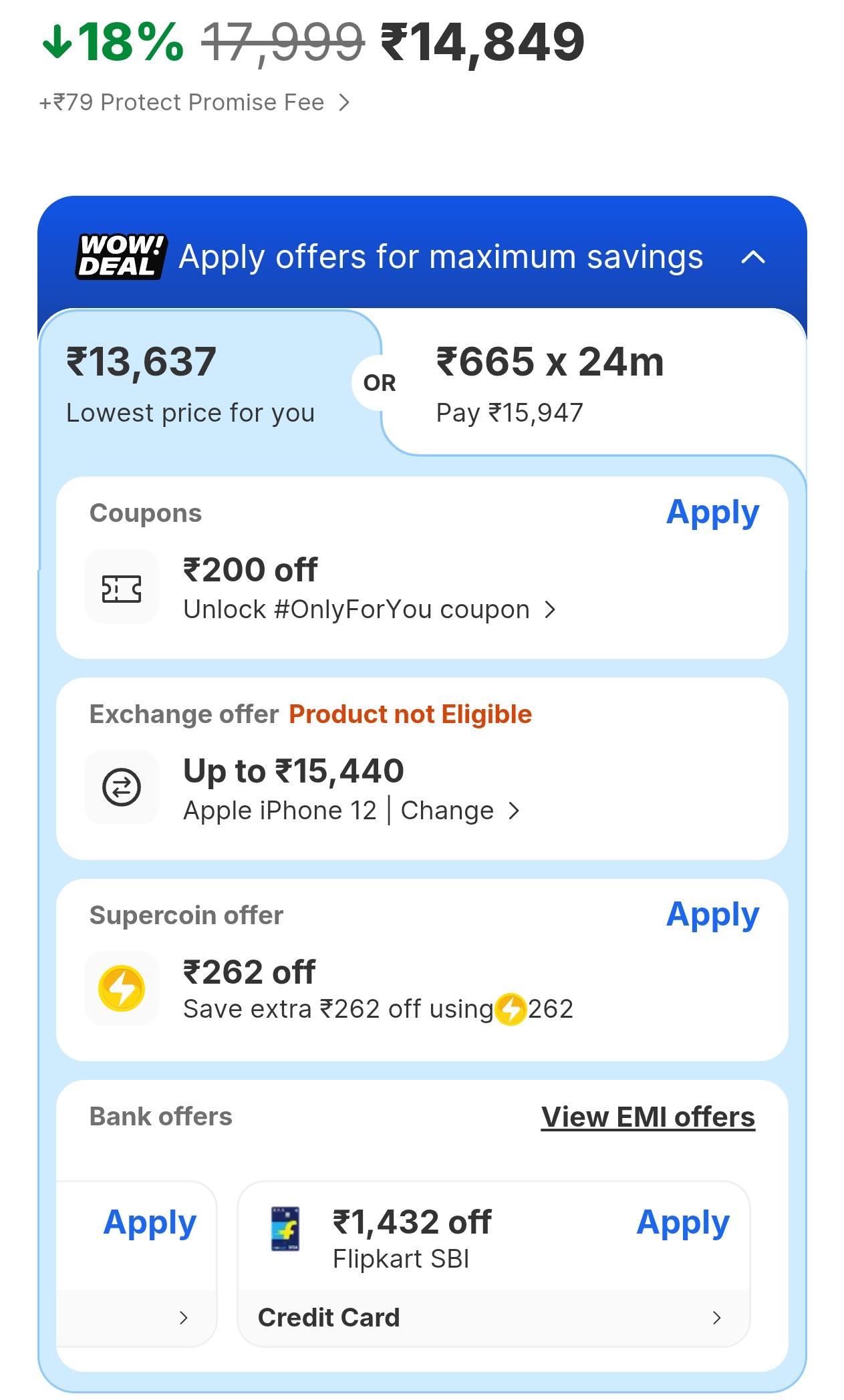The image size is (844, 1400).
Task: Expand the partially hidden bank card chevron
Action: (x=184, y=1318)
